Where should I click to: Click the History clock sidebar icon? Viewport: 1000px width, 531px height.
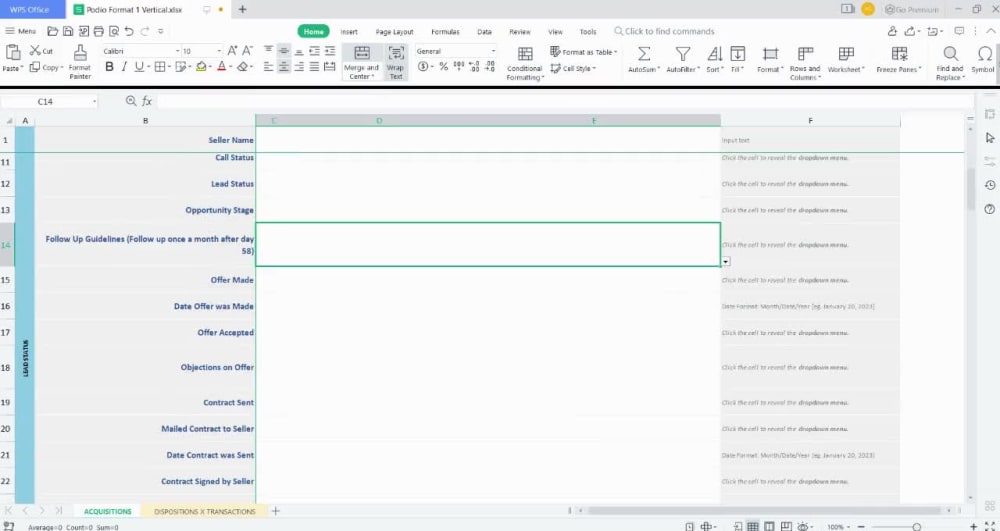[989, 185]
